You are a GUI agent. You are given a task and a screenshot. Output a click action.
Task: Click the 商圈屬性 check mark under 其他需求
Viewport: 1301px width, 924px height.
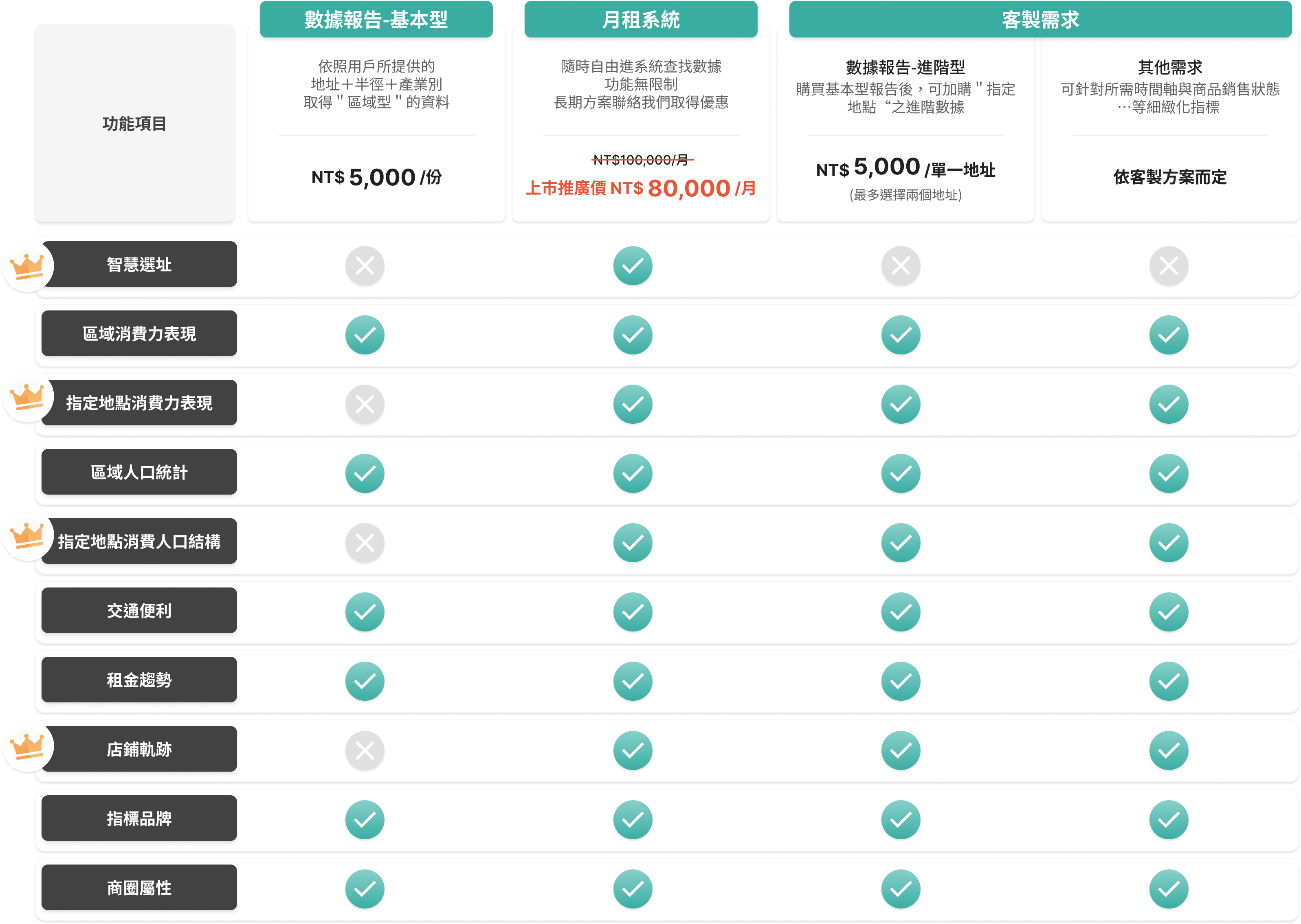tap(1169, 889)
